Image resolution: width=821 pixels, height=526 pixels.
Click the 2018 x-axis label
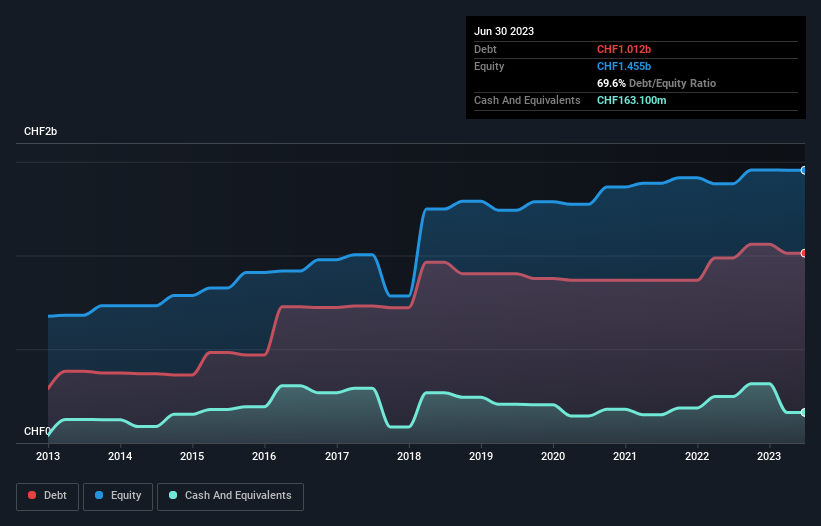click(409, 456)
